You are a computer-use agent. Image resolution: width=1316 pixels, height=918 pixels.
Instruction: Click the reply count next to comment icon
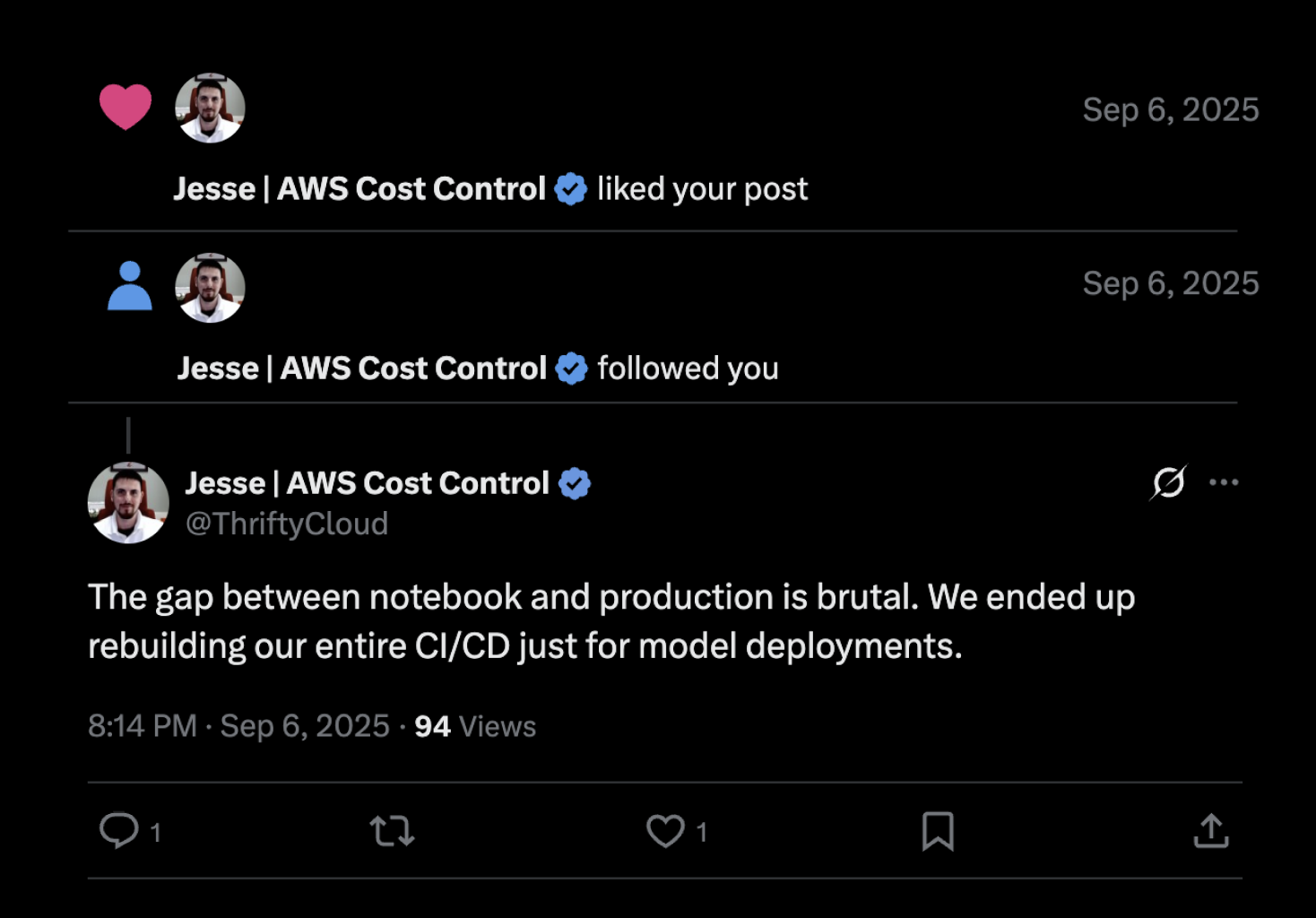[x=155, y=833]
